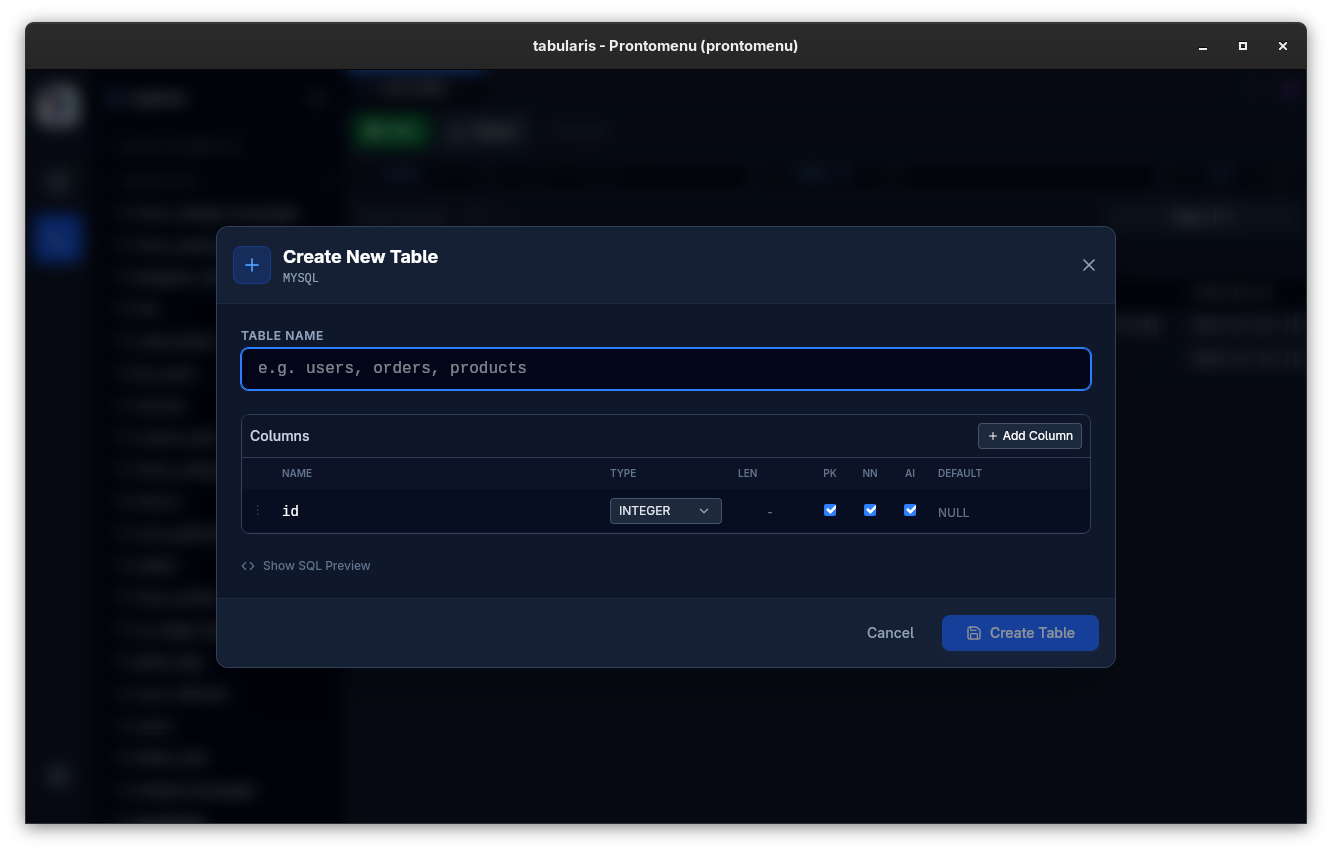Uncheck the PK checkbox for id
Screen dimensions: 1332x852
[x=830, y=510]
